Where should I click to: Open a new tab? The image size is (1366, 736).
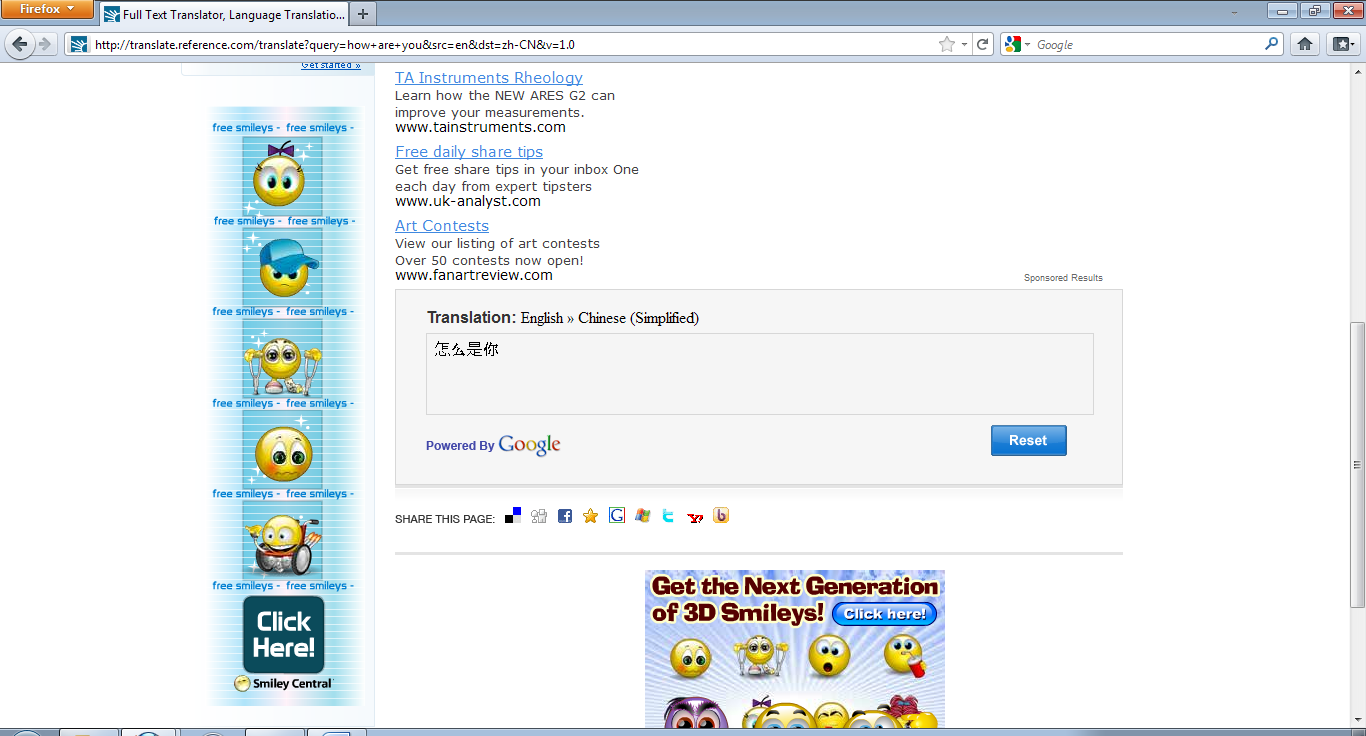click(x=363, y=14)
